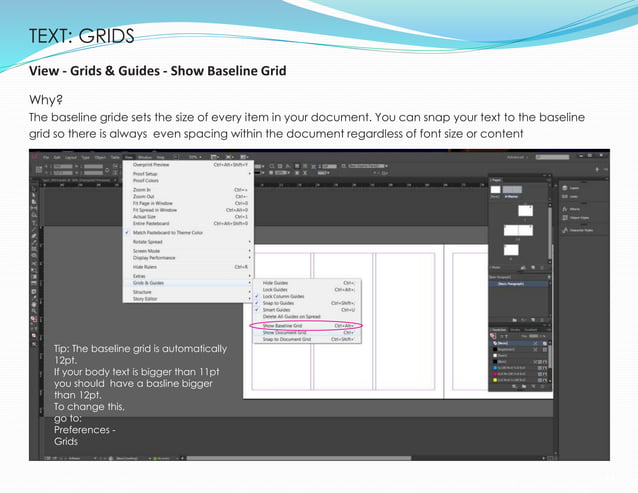Image resolution: width=638 pixels, height=493 pixels.
Task: Select the two-page spread thumbnail in Pages panel
Action: click(x=518, y=230)
